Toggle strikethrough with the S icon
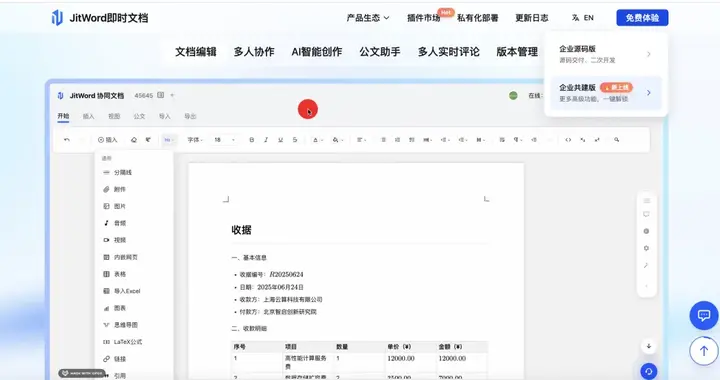The image size is (720, 380). (295, 140)
